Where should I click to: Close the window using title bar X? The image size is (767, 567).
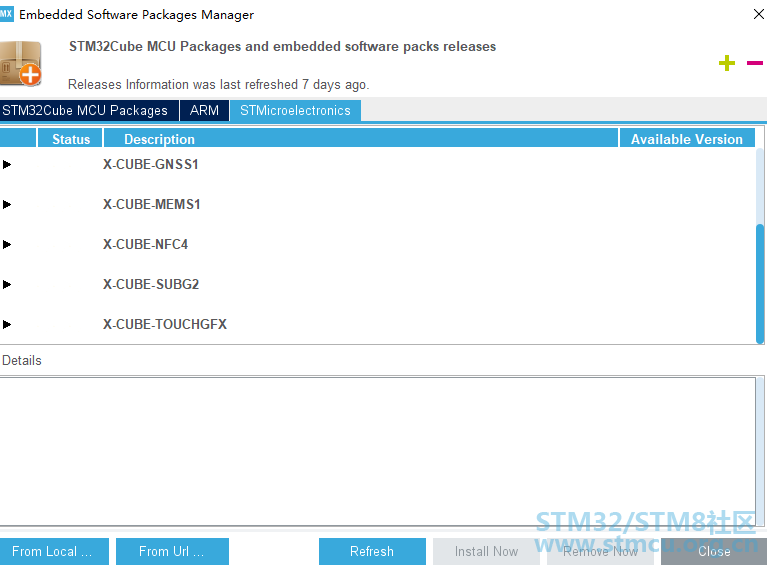pyautogui.click(x=758, y=14)
